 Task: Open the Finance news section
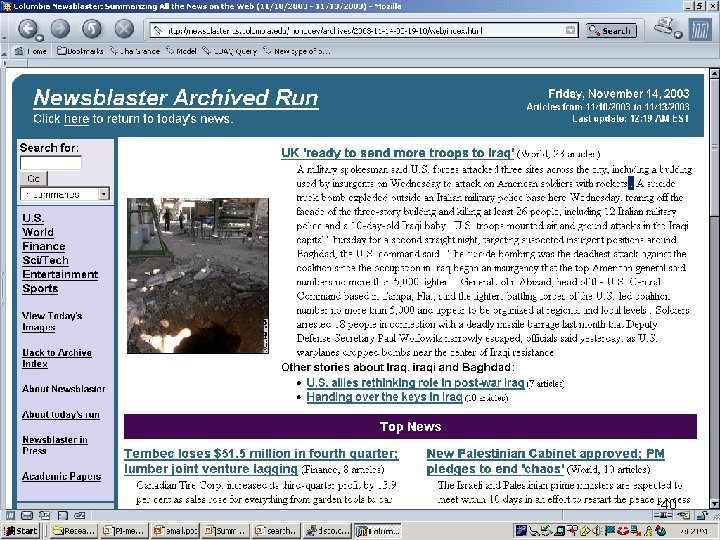44,247
